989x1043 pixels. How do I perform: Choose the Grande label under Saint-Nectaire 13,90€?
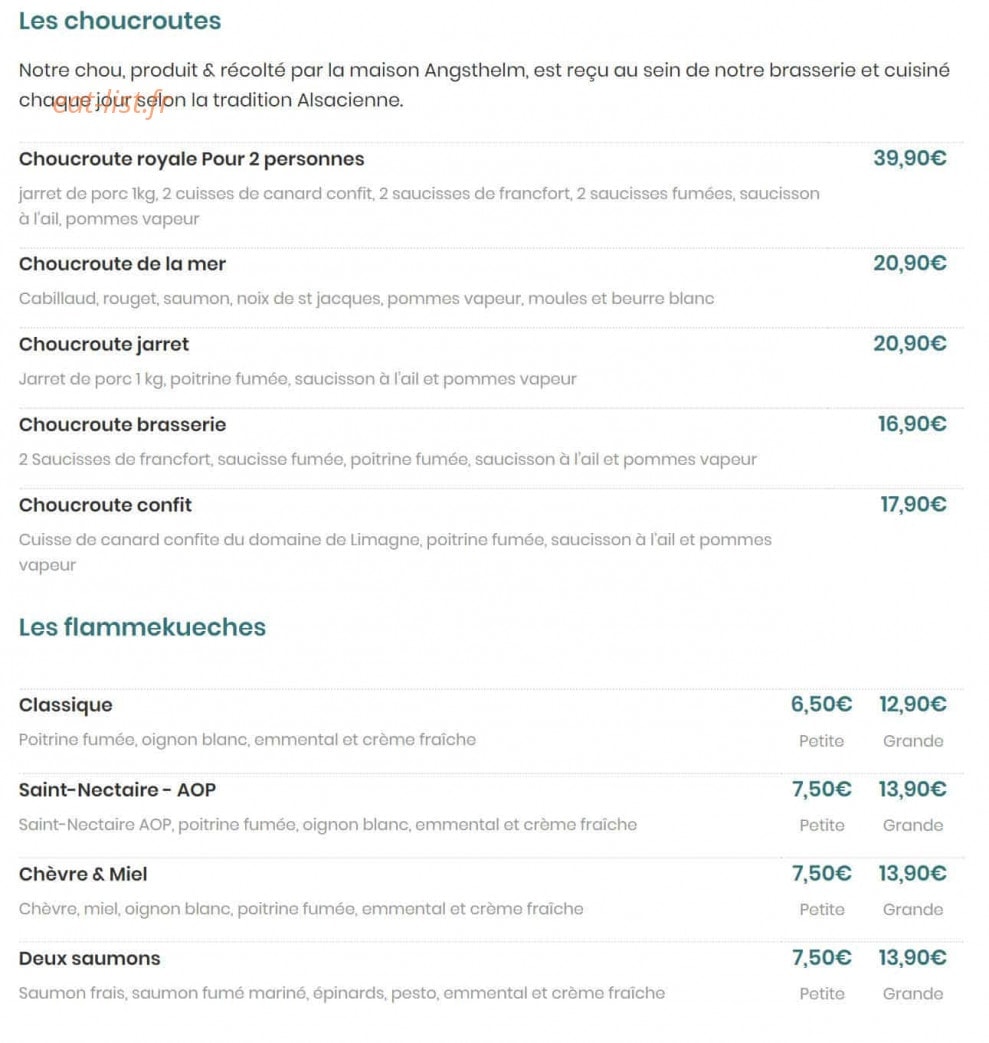pos(913,825)
